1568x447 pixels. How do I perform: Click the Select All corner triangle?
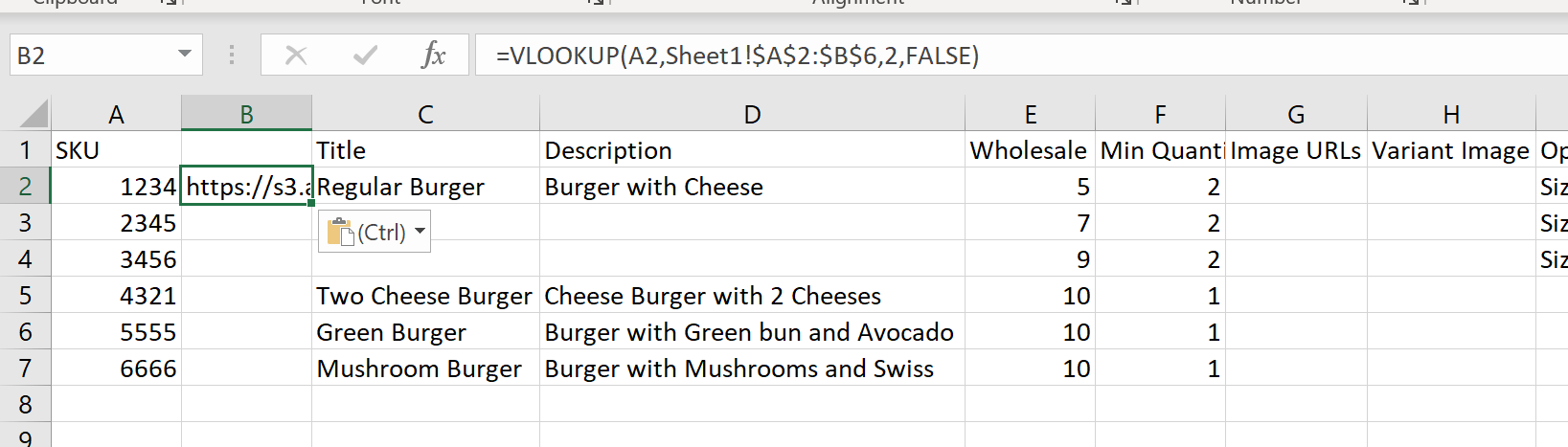[34, 115]
